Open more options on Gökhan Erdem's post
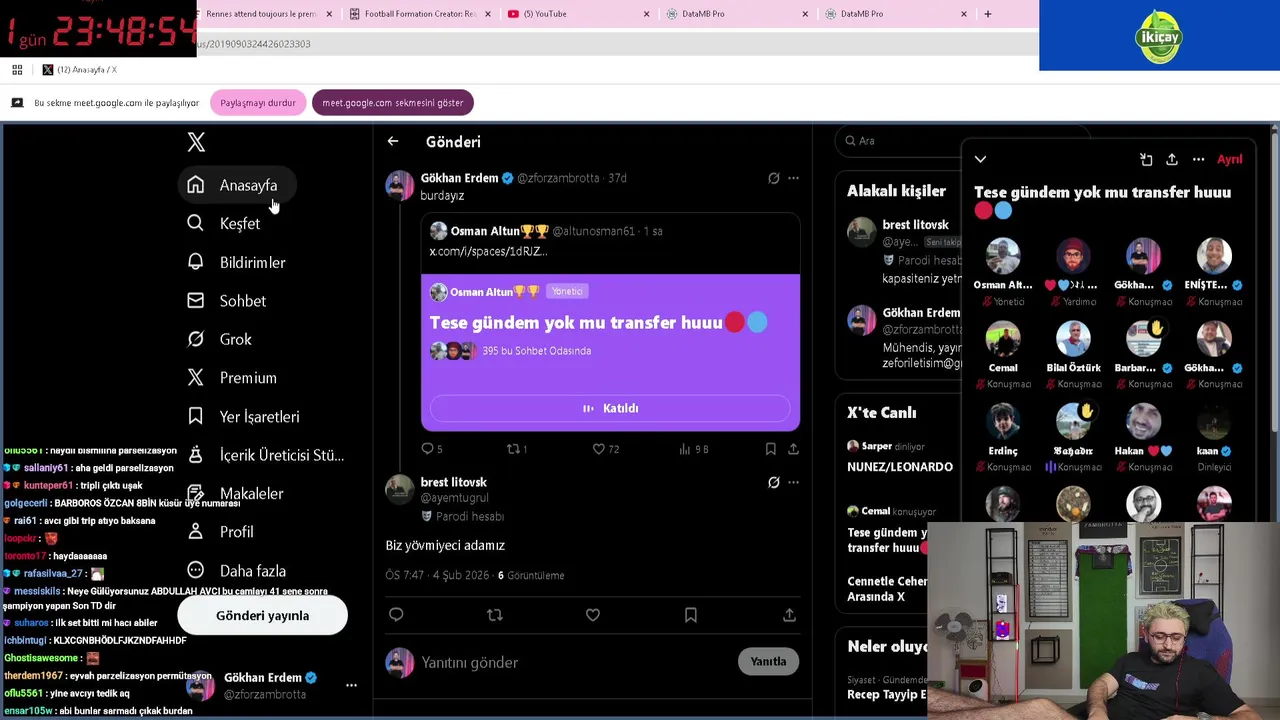The height and width of the screenshot is (720, 1280). click(x=793, y=178)
